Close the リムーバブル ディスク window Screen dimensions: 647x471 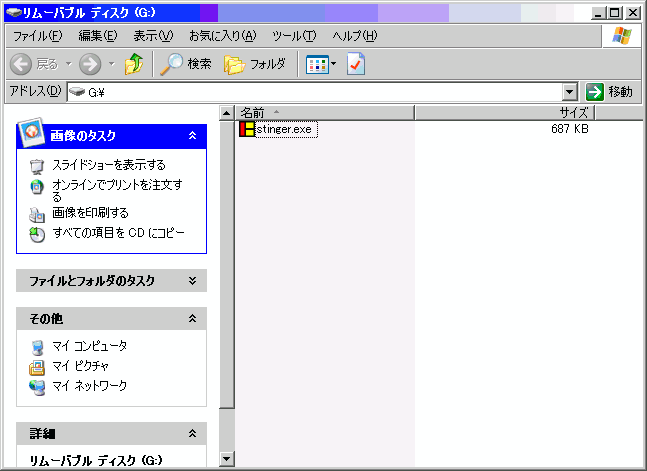[633, 13]
